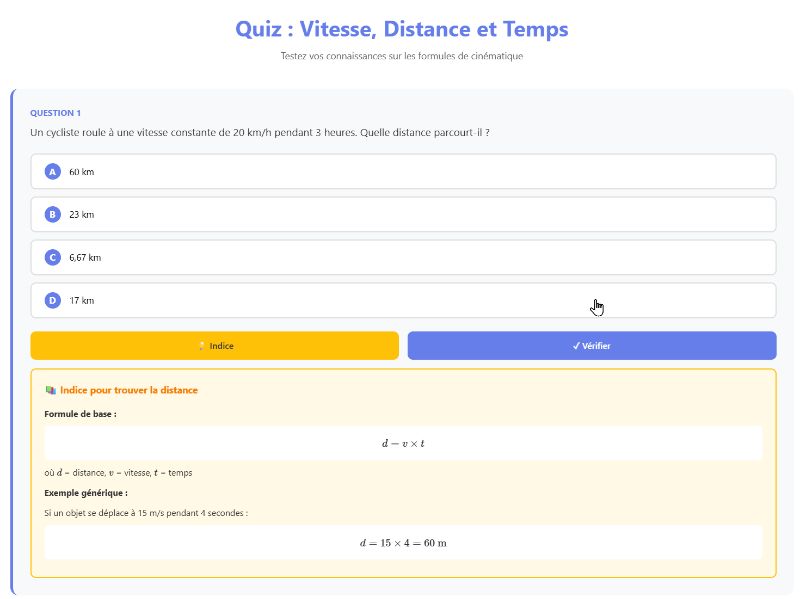Click the example formula d = 15 × 4
The width and height of the screenshot is (800, 599).
pos(404,543)
